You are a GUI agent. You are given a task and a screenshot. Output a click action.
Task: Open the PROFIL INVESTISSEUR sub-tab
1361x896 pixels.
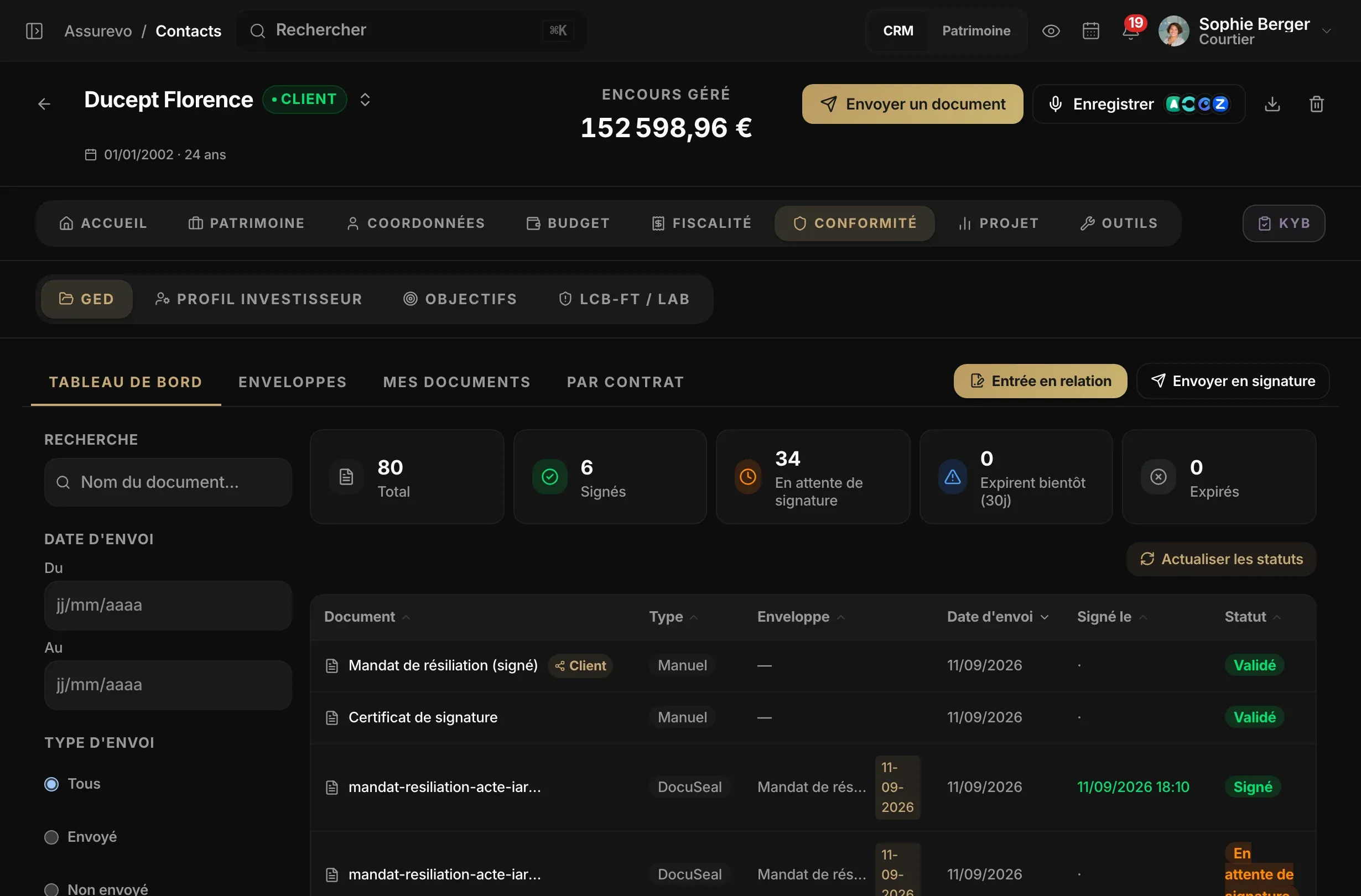click(258, 299)
